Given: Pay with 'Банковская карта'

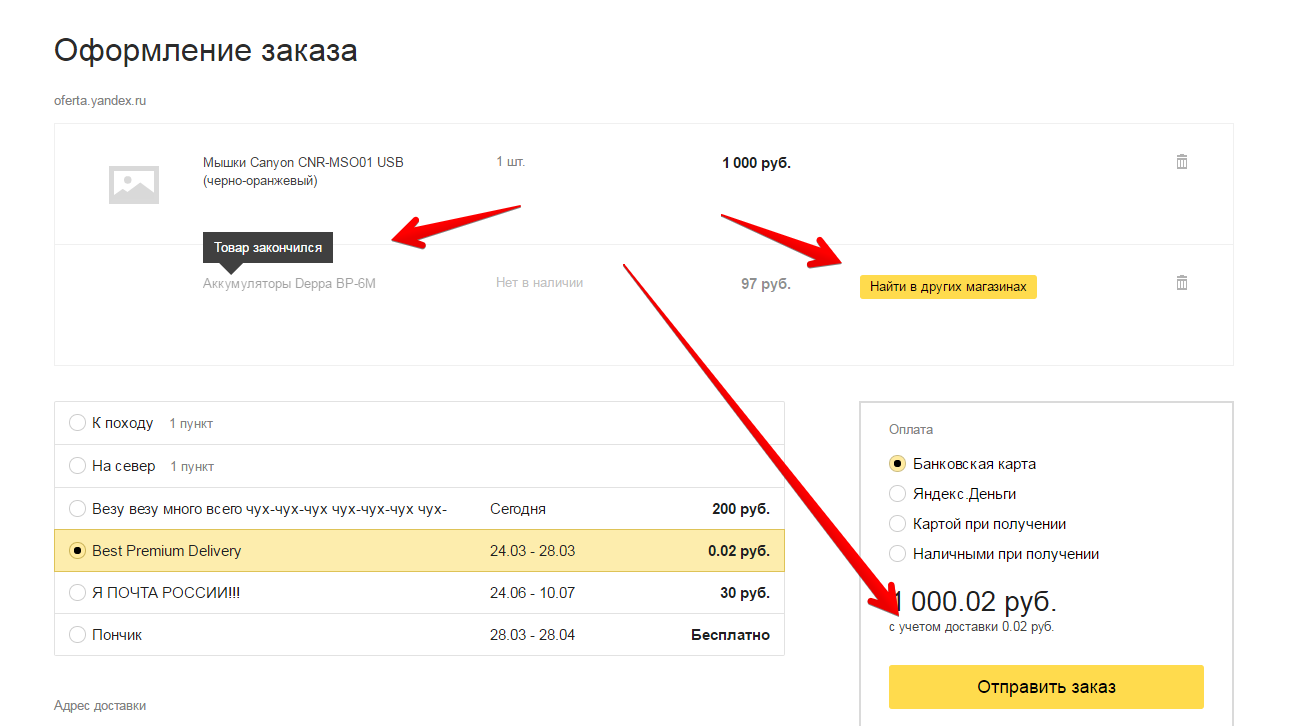Looking at the screenshot, I should coord(897,464).
